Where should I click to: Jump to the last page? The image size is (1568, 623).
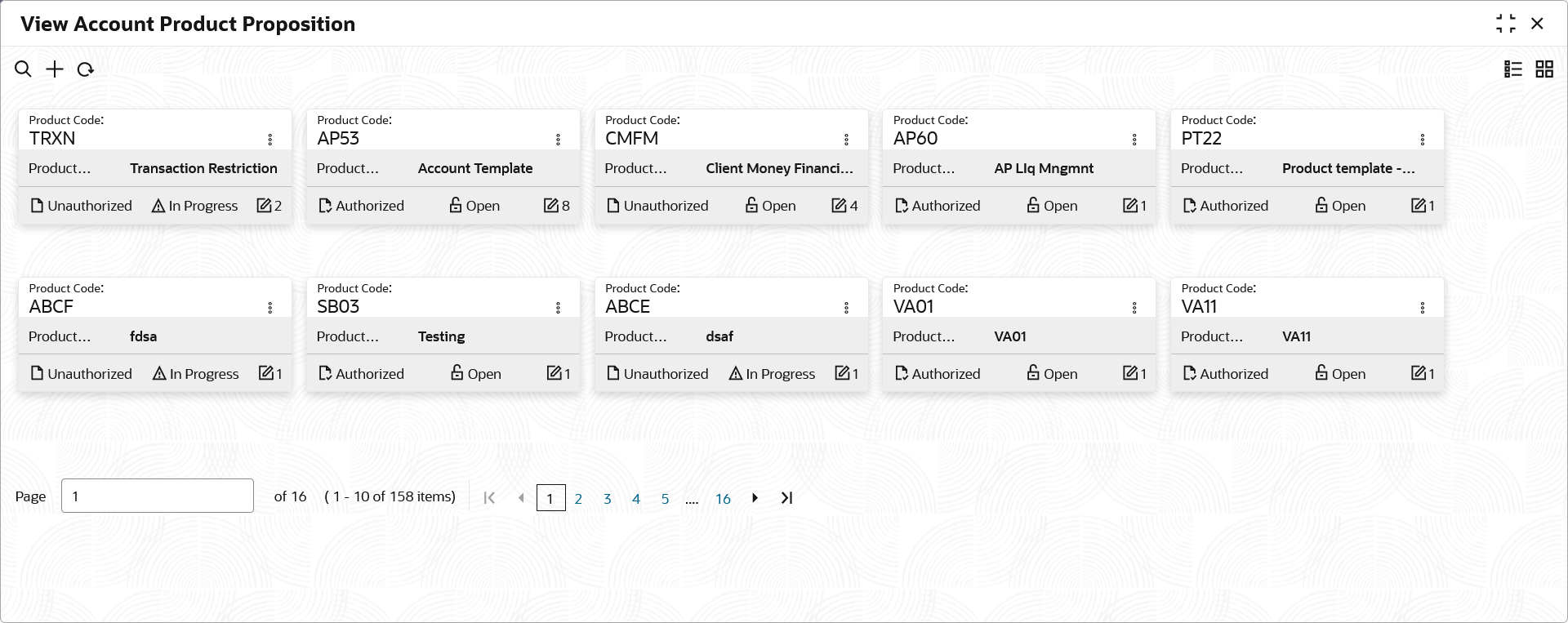[x=786, y=498]
